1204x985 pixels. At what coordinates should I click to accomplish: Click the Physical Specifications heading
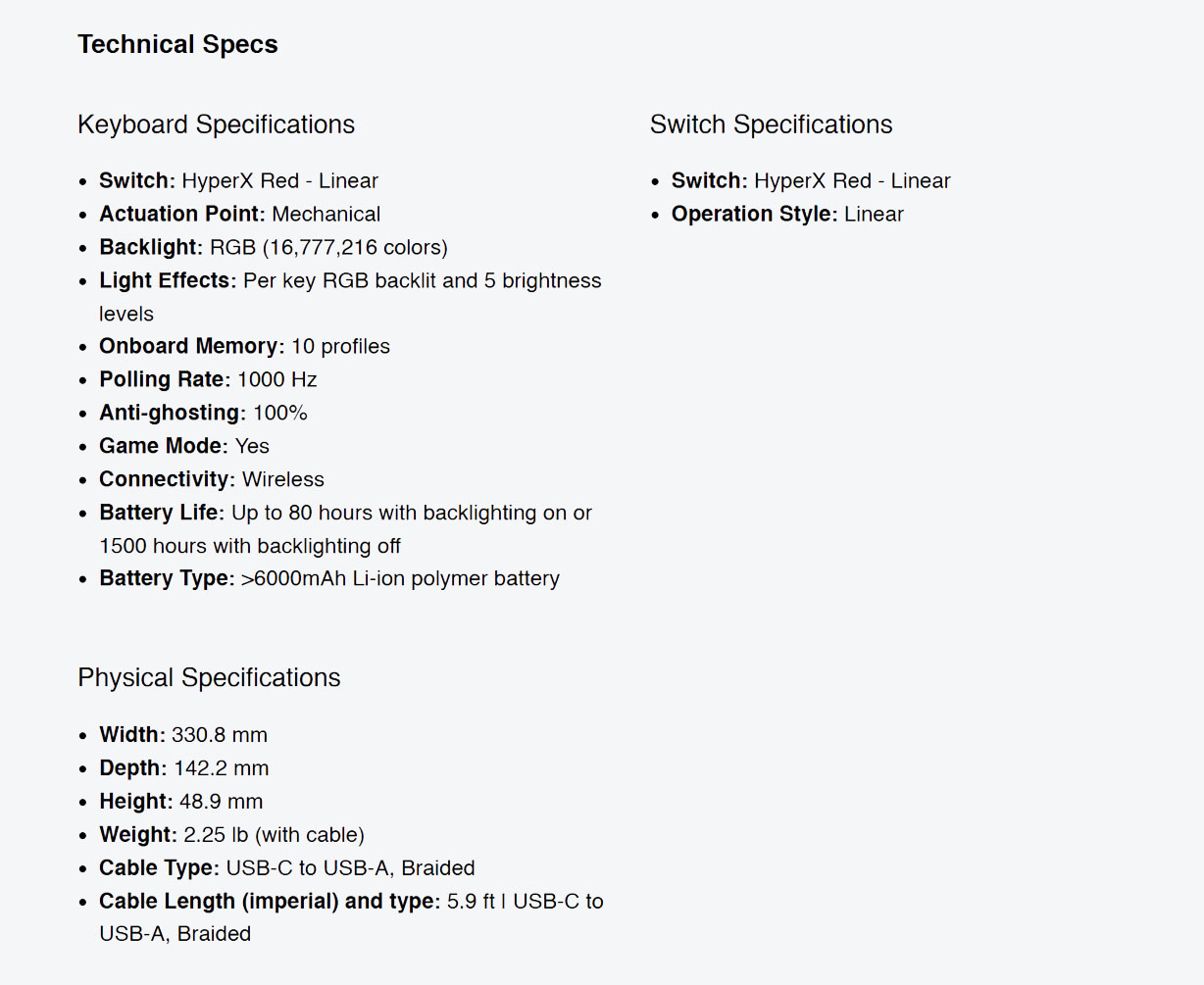(x=209, y=677)
